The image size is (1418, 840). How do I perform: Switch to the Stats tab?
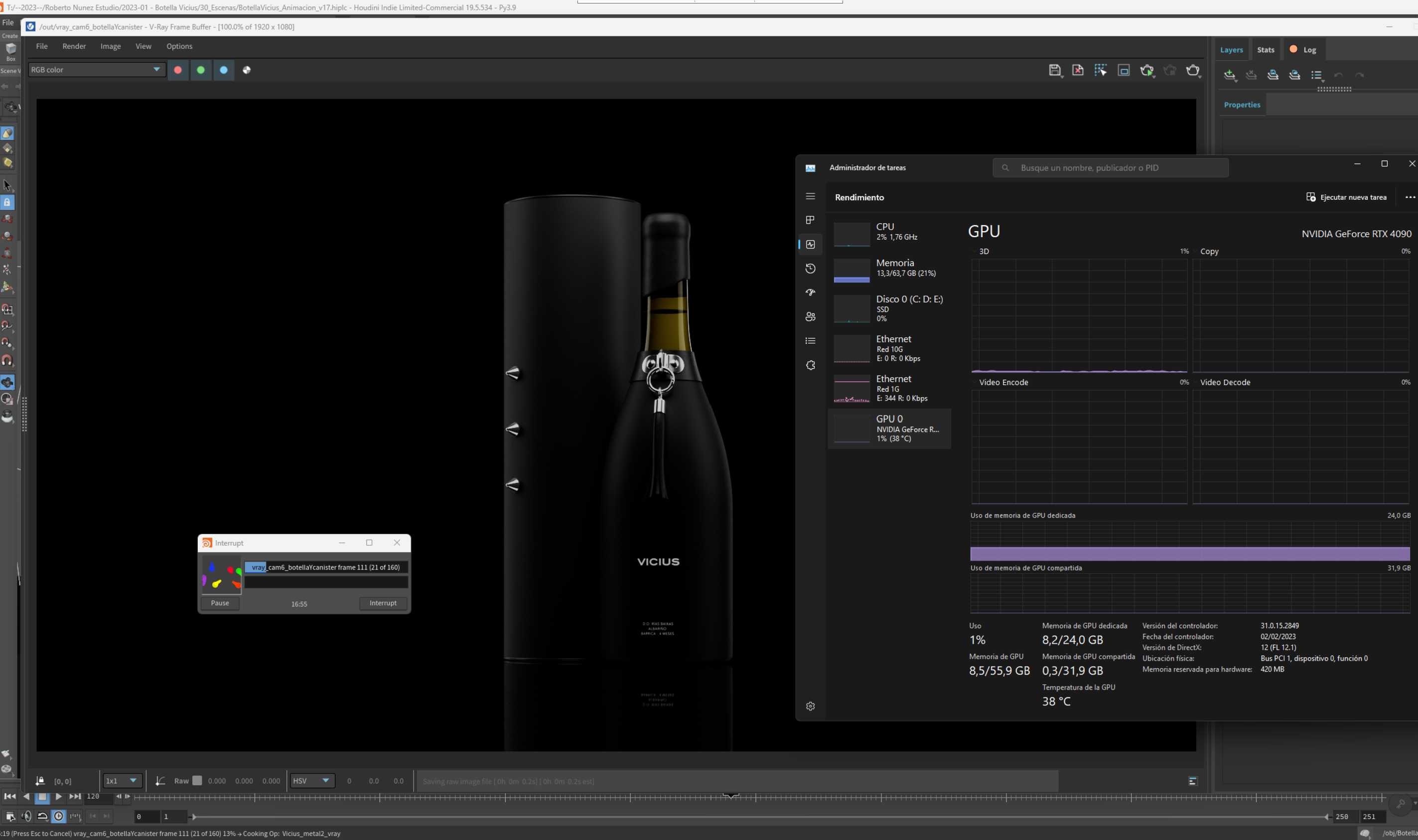(1265, 50)
